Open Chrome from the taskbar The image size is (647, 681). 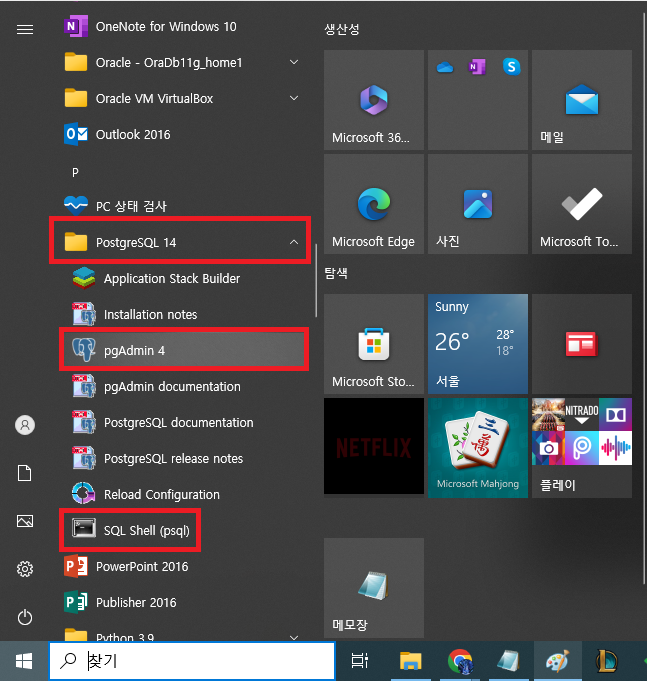[x=460, y=661]
